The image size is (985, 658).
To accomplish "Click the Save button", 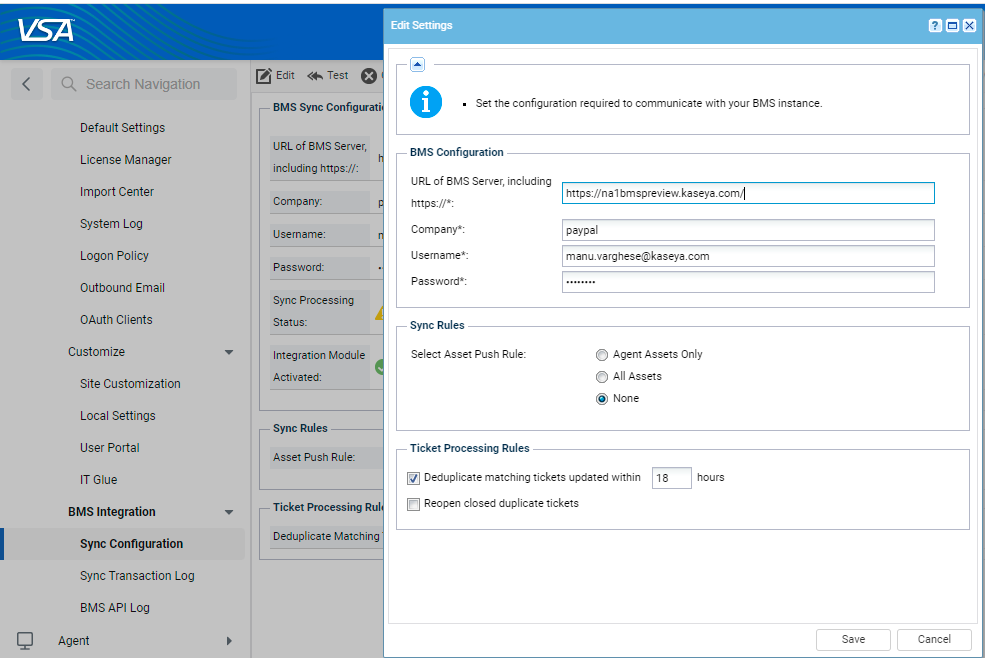I will (853, 639).
